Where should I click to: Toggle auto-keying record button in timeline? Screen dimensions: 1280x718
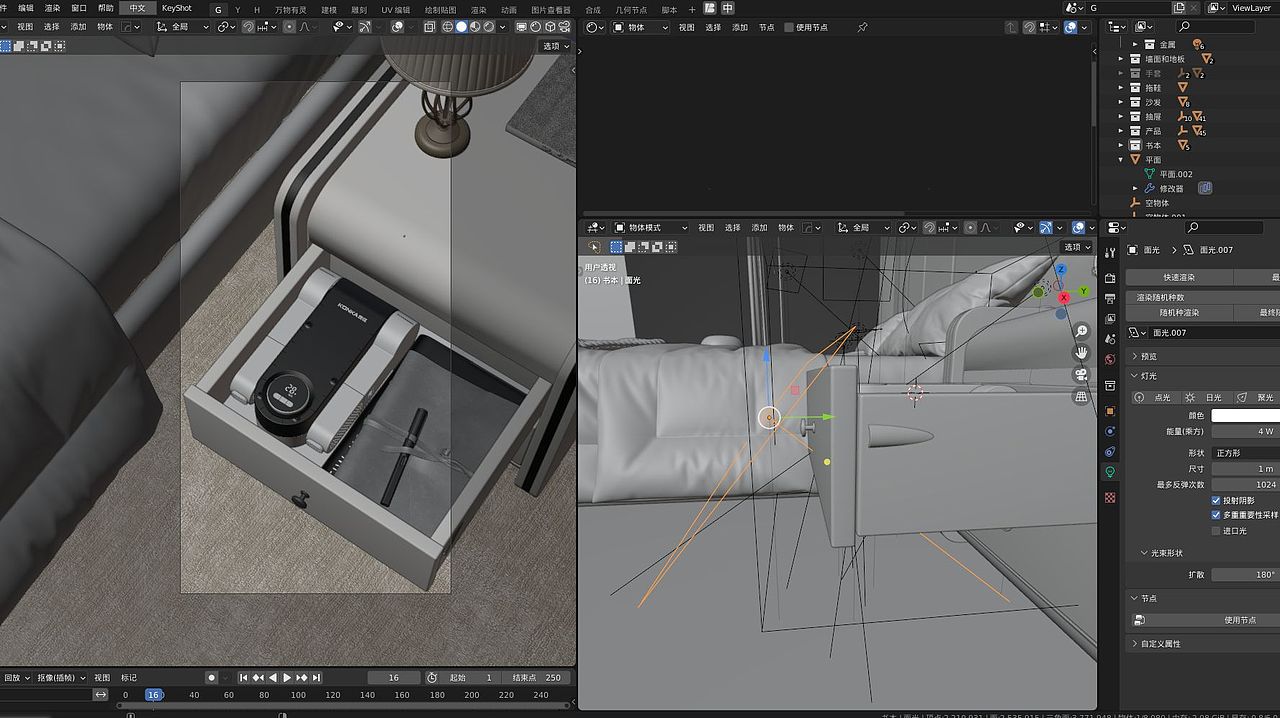pos(211,678)
